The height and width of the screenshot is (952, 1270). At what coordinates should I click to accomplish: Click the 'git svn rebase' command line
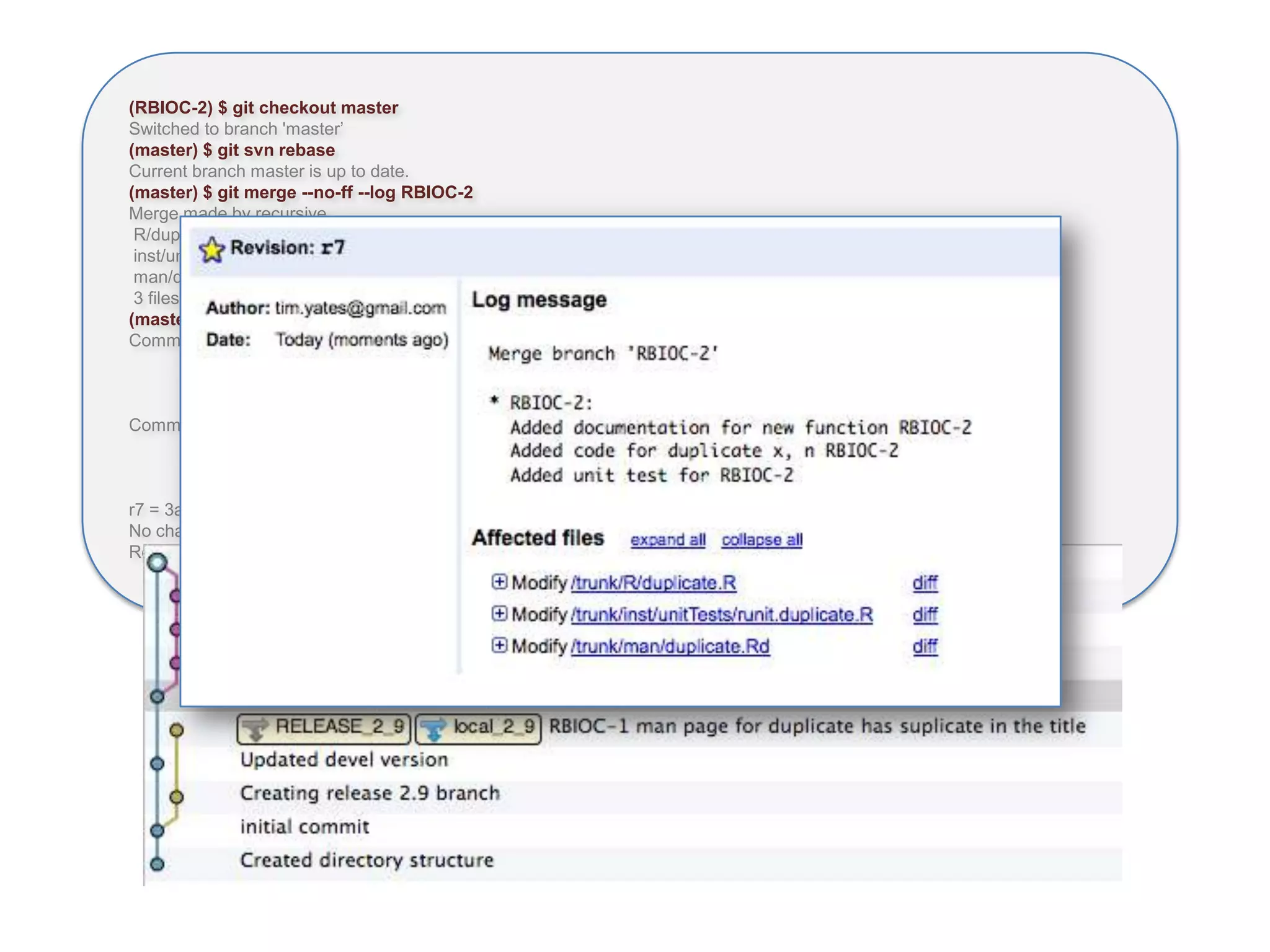[x=232, y=150]
